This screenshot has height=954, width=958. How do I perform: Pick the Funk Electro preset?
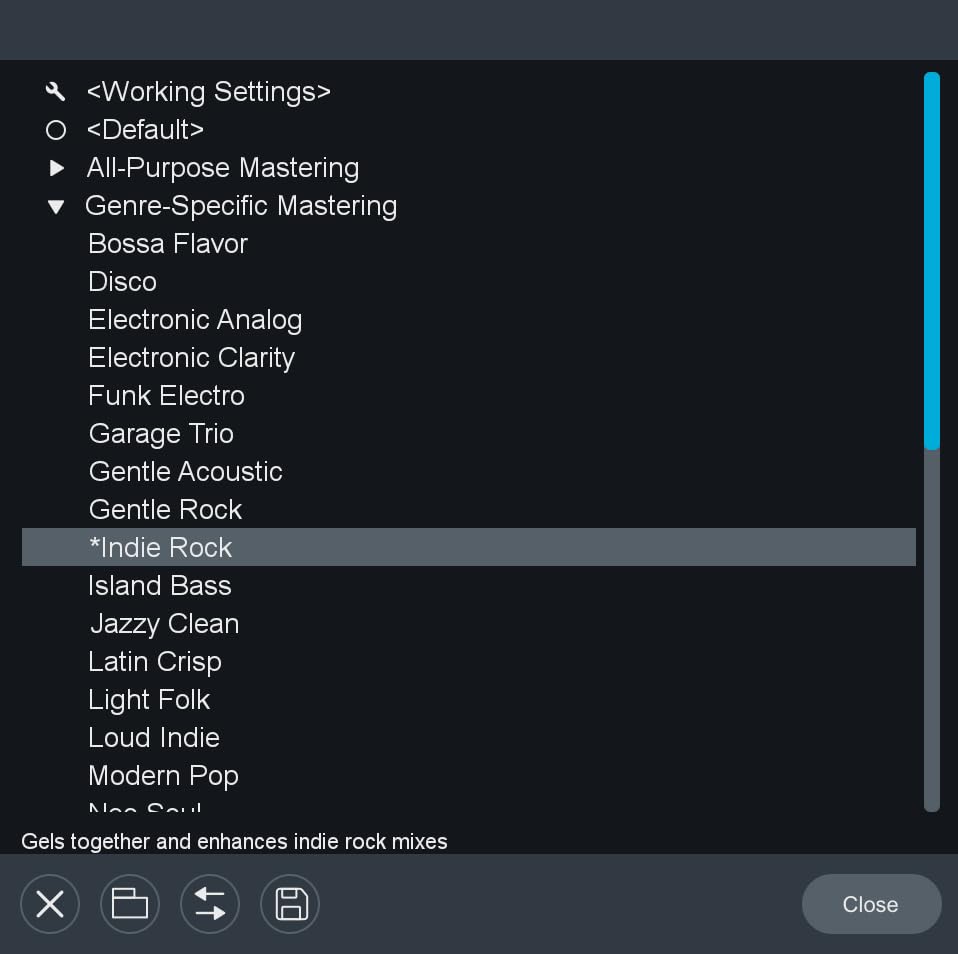[x=167, y=396]
